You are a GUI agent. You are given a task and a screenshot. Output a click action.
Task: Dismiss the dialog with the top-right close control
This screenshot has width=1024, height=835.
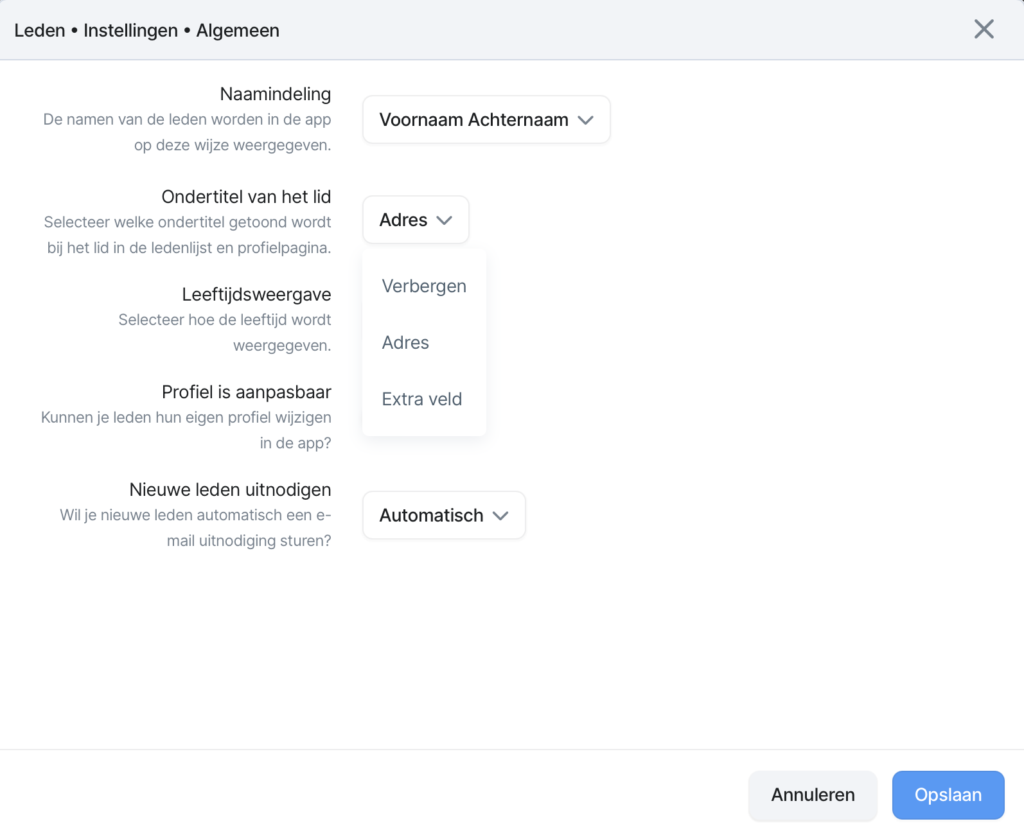click(983, 29)
